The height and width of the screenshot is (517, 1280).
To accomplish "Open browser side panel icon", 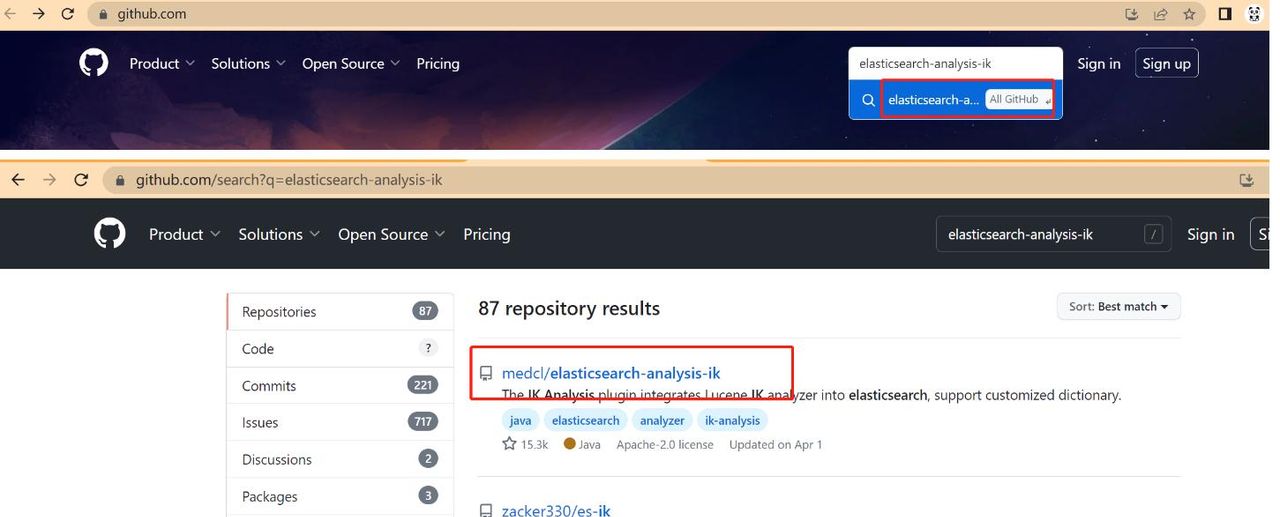I will pos(1225,14).
